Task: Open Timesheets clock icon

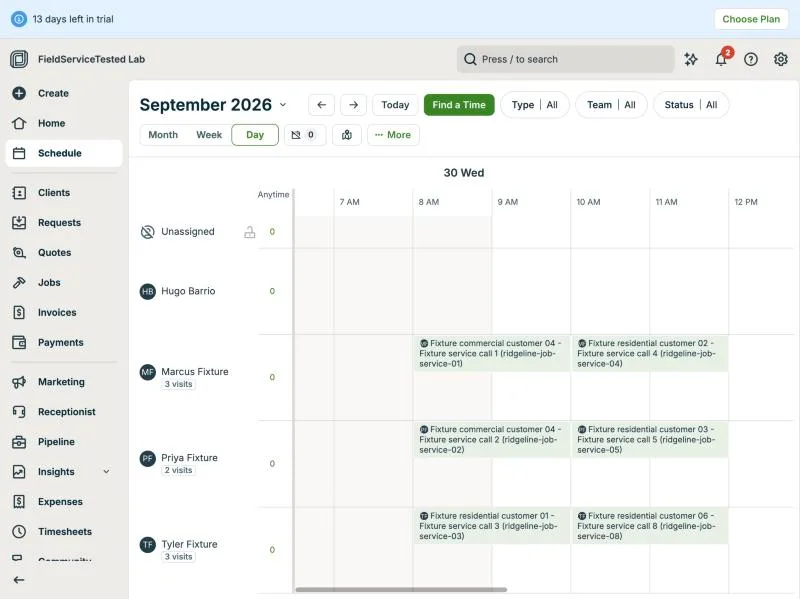Action: pos(19,532)
